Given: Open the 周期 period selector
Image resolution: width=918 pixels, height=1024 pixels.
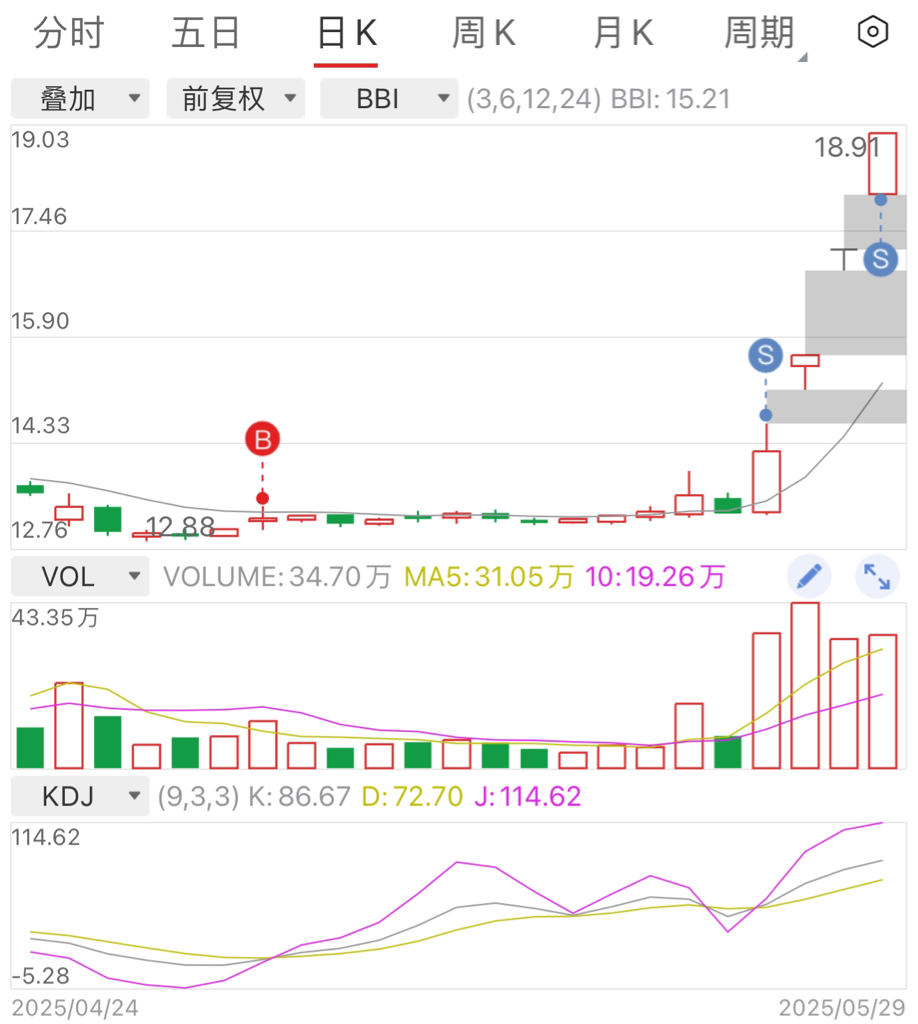Looking at the screenshot, I should coord(759,33).
